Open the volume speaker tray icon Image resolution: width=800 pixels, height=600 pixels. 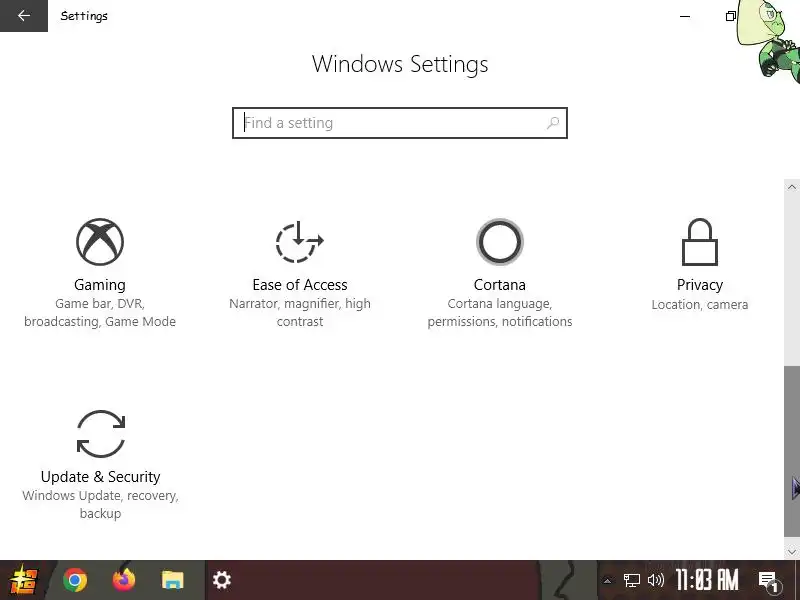tap(656, 580)
